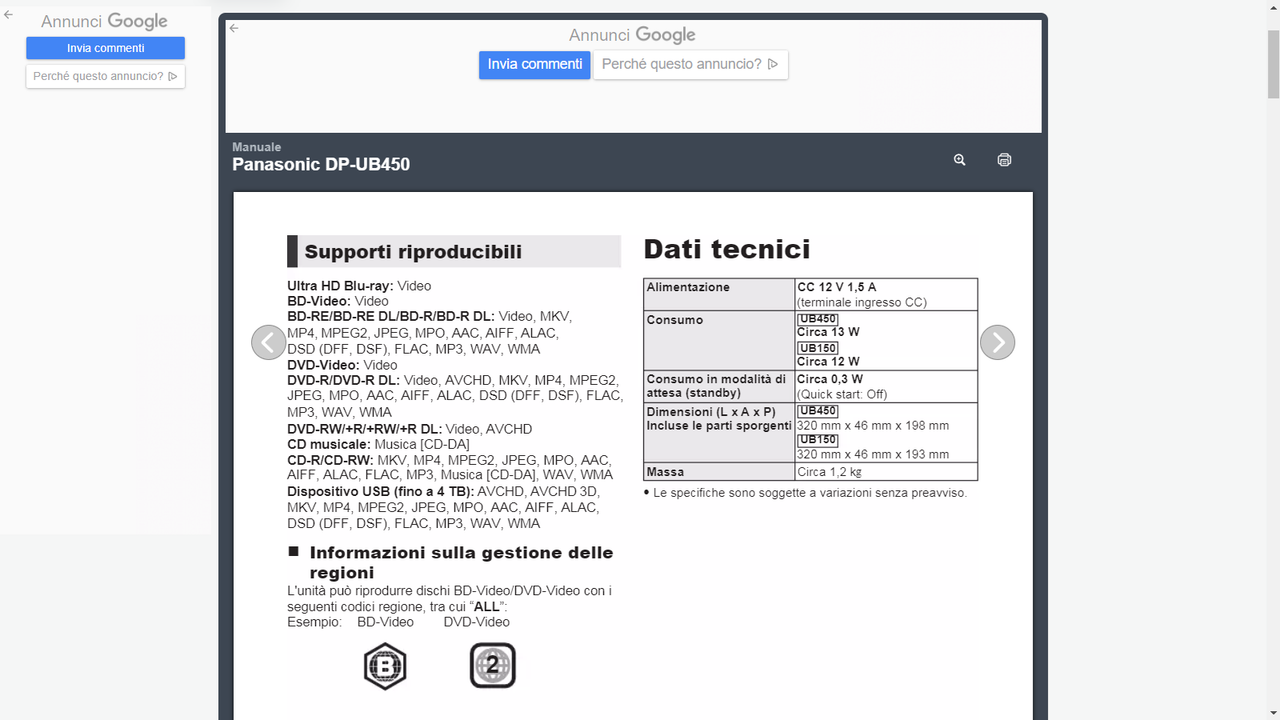Click 'BD-Video:' line in supported media

pos(338,301)
